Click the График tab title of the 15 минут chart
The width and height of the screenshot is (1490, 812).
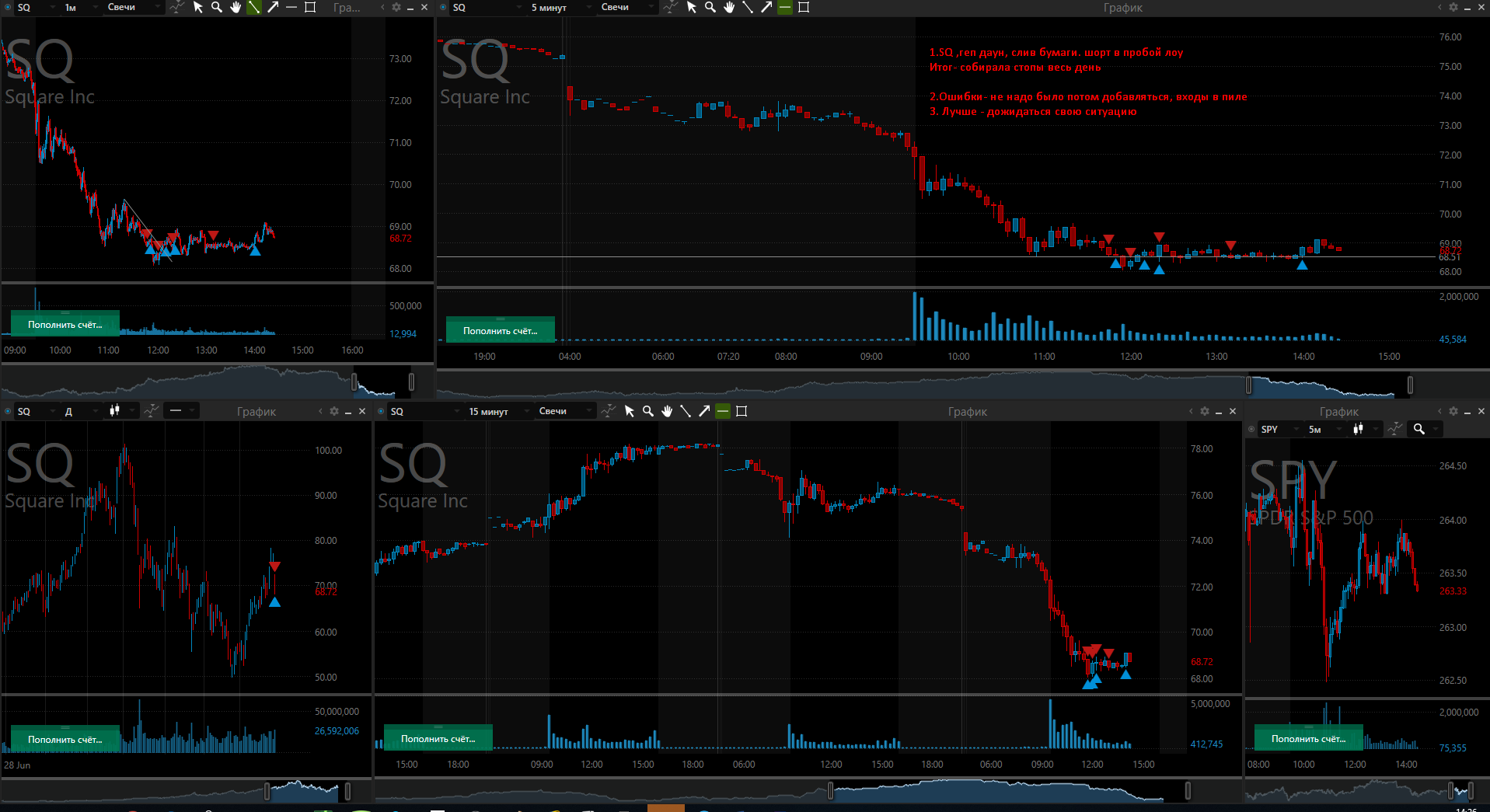click(x=968, y=412)
